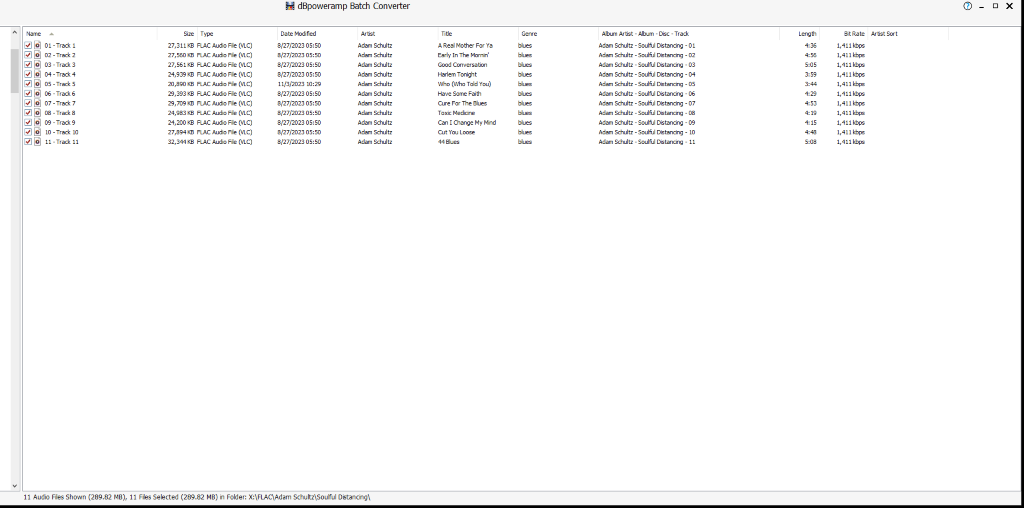Viewport: 1024px width, 508px height.
Task: Toggle the checkbox for 10 - Track 10
Action: [x=28, y=132]
